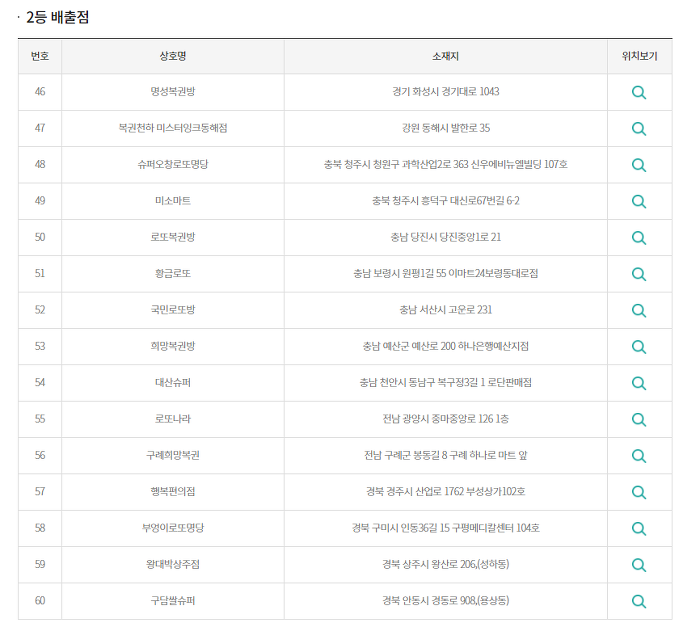Click address 충남 예산군 예산로 200 하나은행예산지점
683x627 pixels.
click(446, 346)
